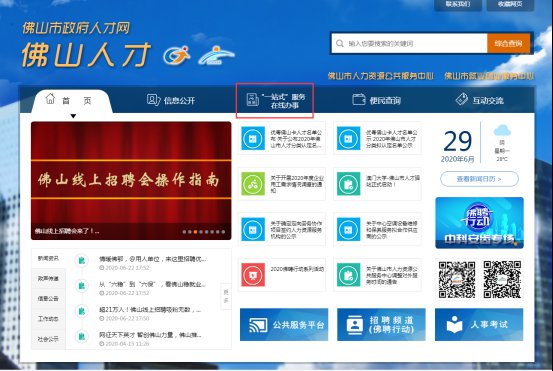This screenshot has width=553, height=371.
Task: Click the red 2020佛聘行动系列活动 icon
Action: [253, 274]
